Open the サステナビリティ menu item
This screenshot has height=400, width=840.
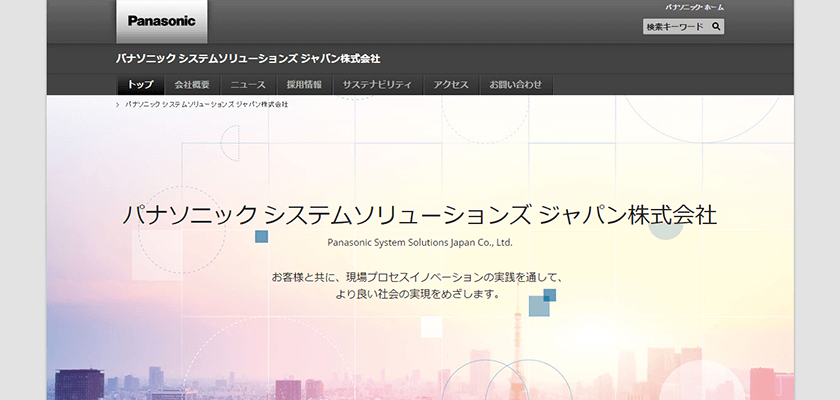pos(378,85)
